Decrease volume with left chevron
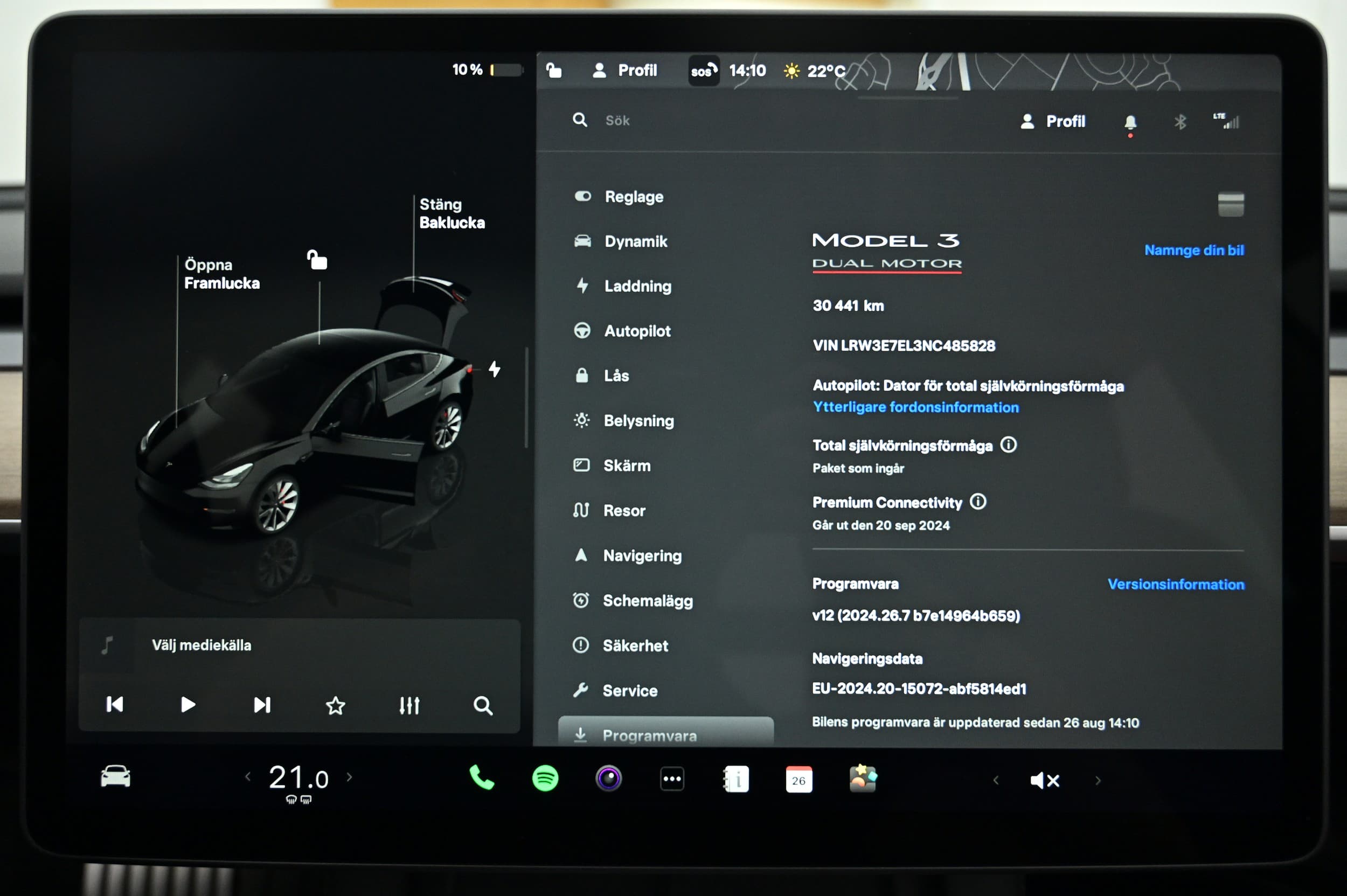 coord(996,780)
